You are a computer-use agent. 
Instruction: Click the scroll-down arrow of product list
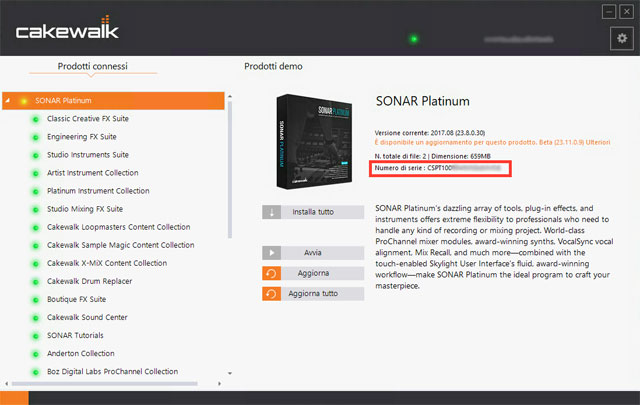point(230,373)
